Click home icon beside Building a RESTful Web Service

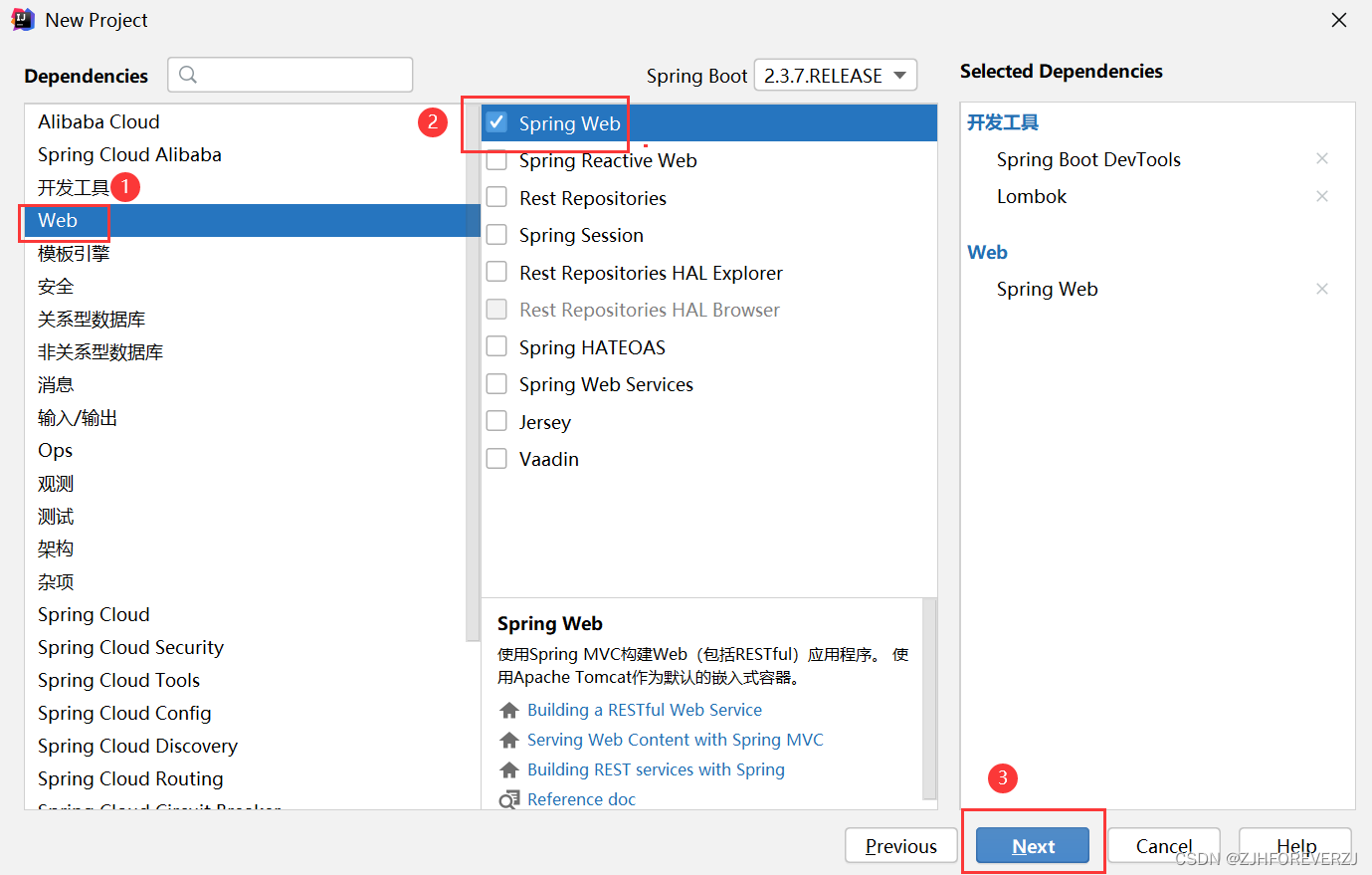(509, 710)
